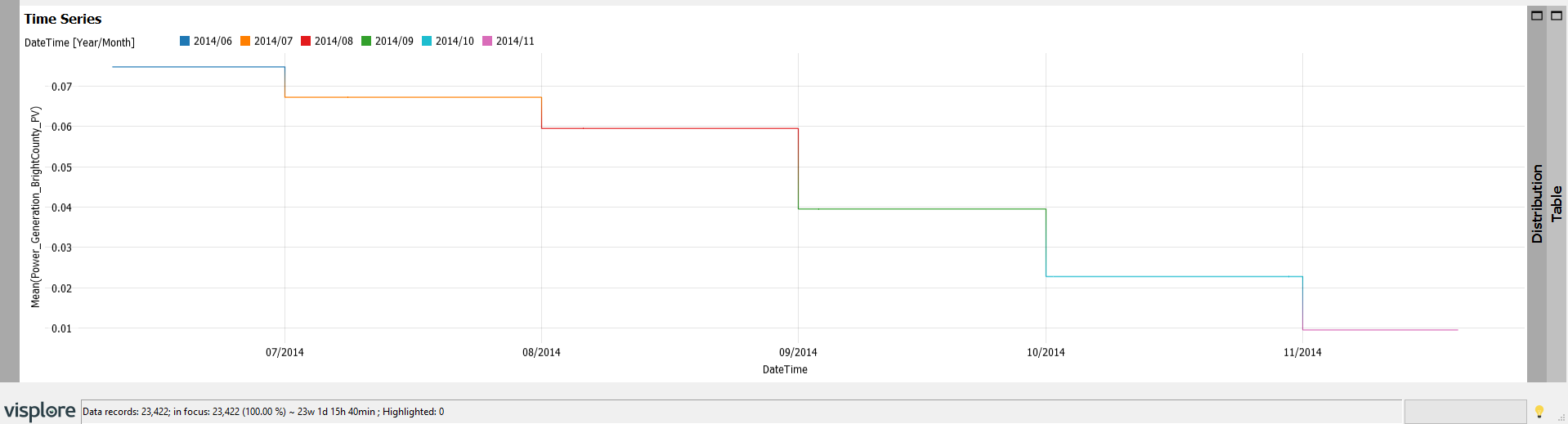1568x424 pixels.
Task: Select the pink 2014/11 legend swatch
Action: [487, 41]
